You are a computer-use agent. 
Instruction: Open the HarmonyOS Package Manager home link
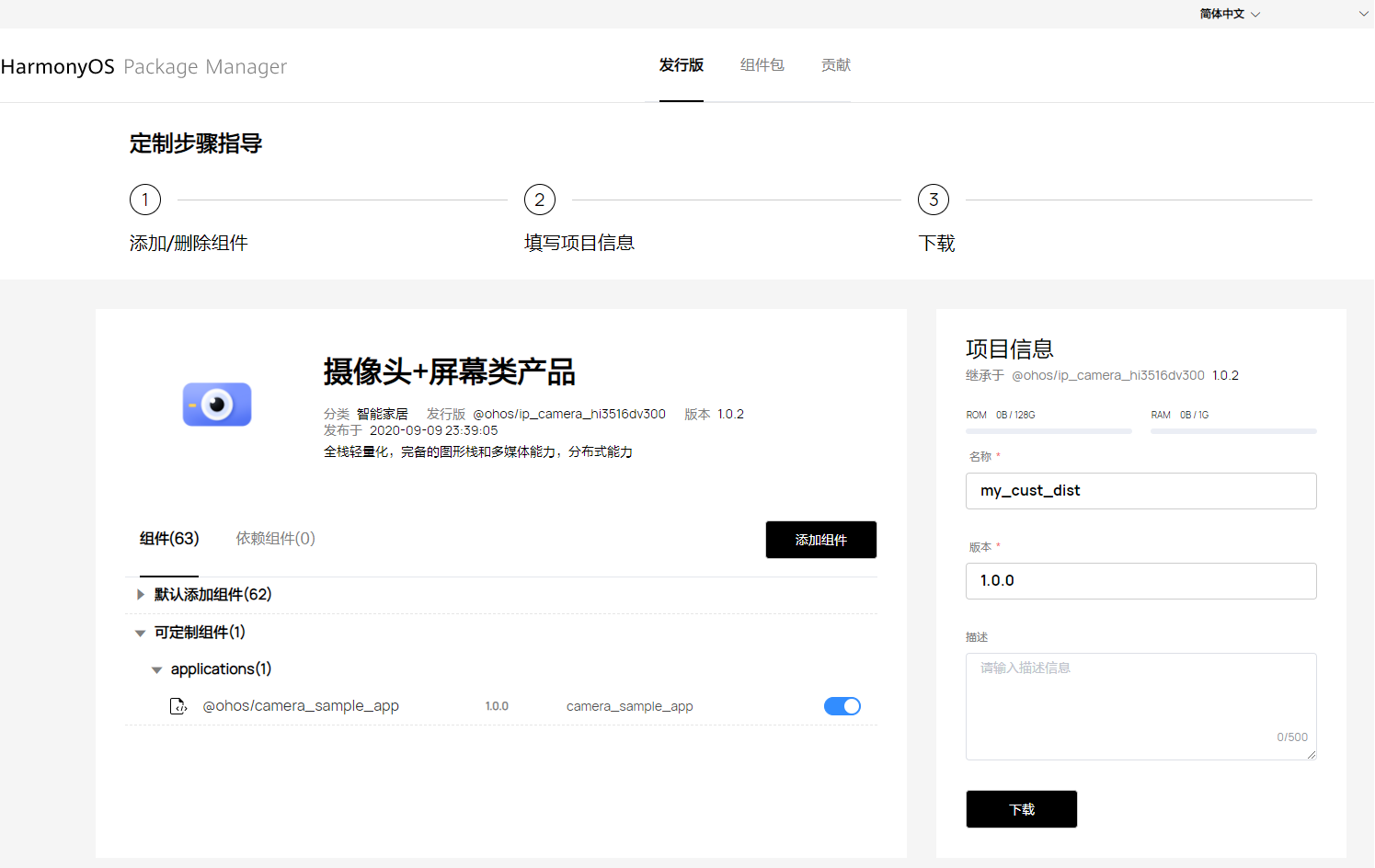pos(143,67)
